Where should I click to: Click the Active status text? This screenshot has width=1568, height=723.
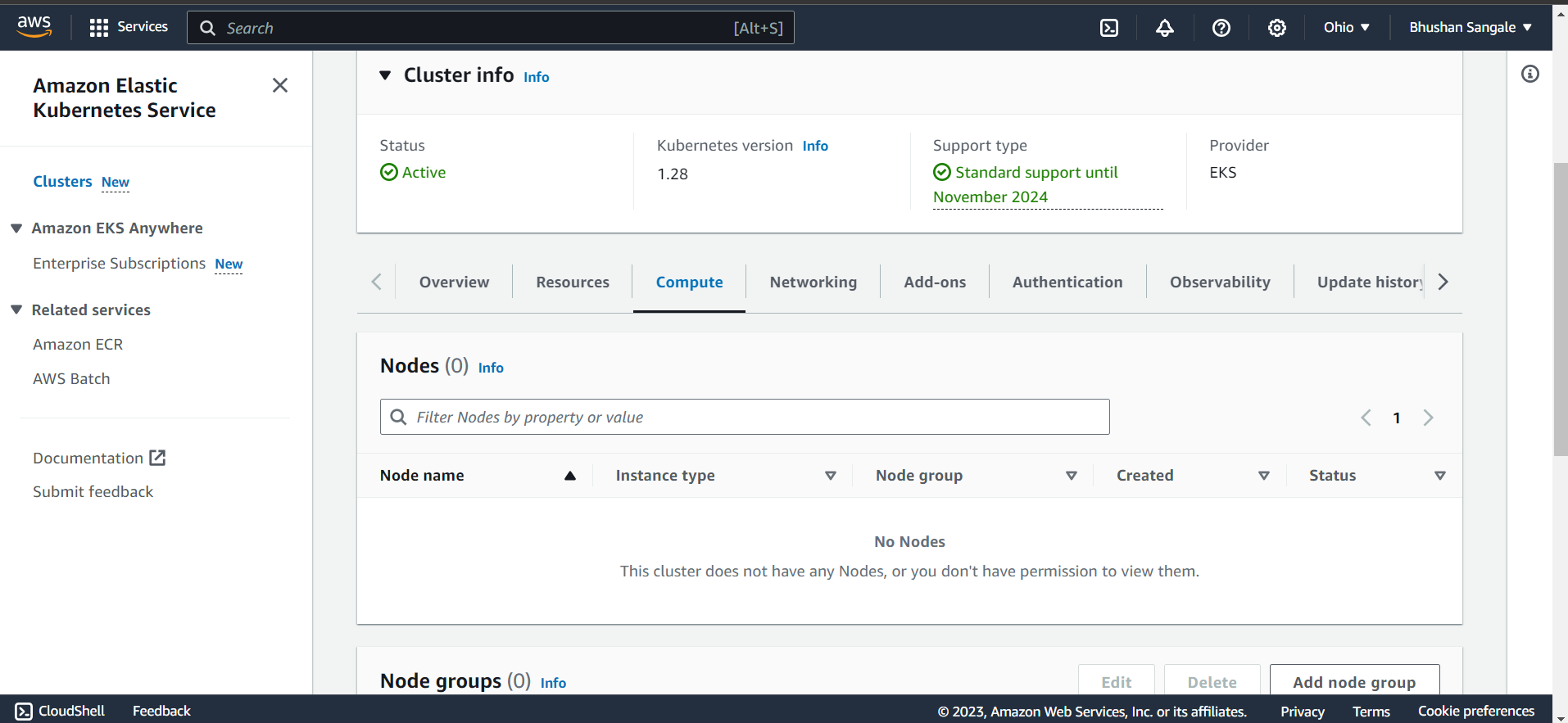424,172
